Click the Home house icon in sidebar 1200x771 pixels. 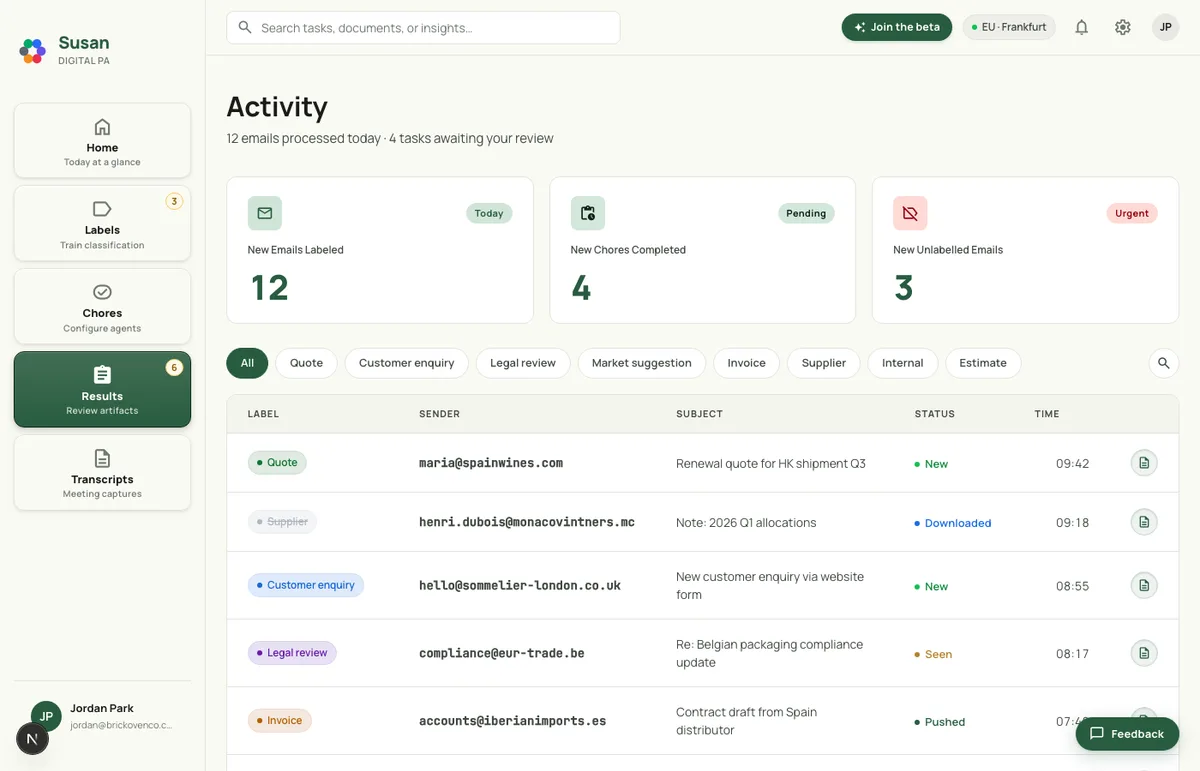pos(102,127)
